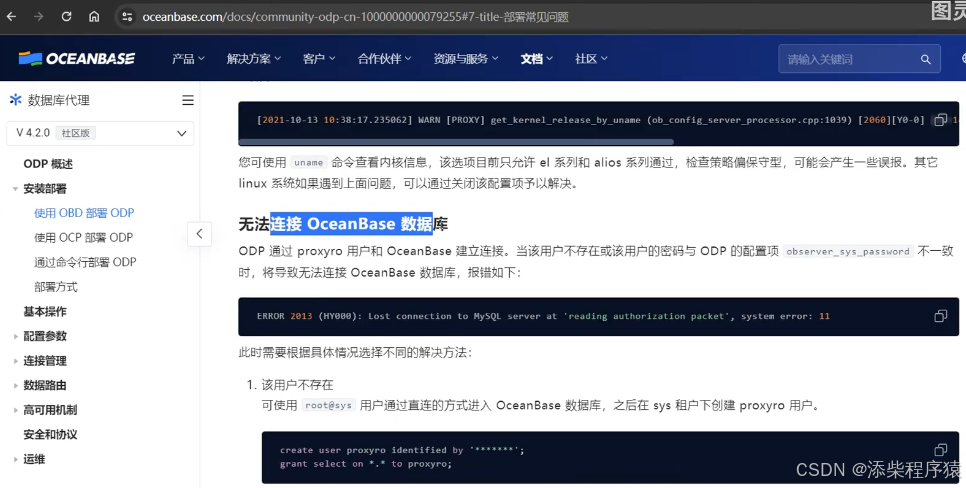Open the sidebar hamburger menu icon

pyautogui.click(x=188, y=100)
